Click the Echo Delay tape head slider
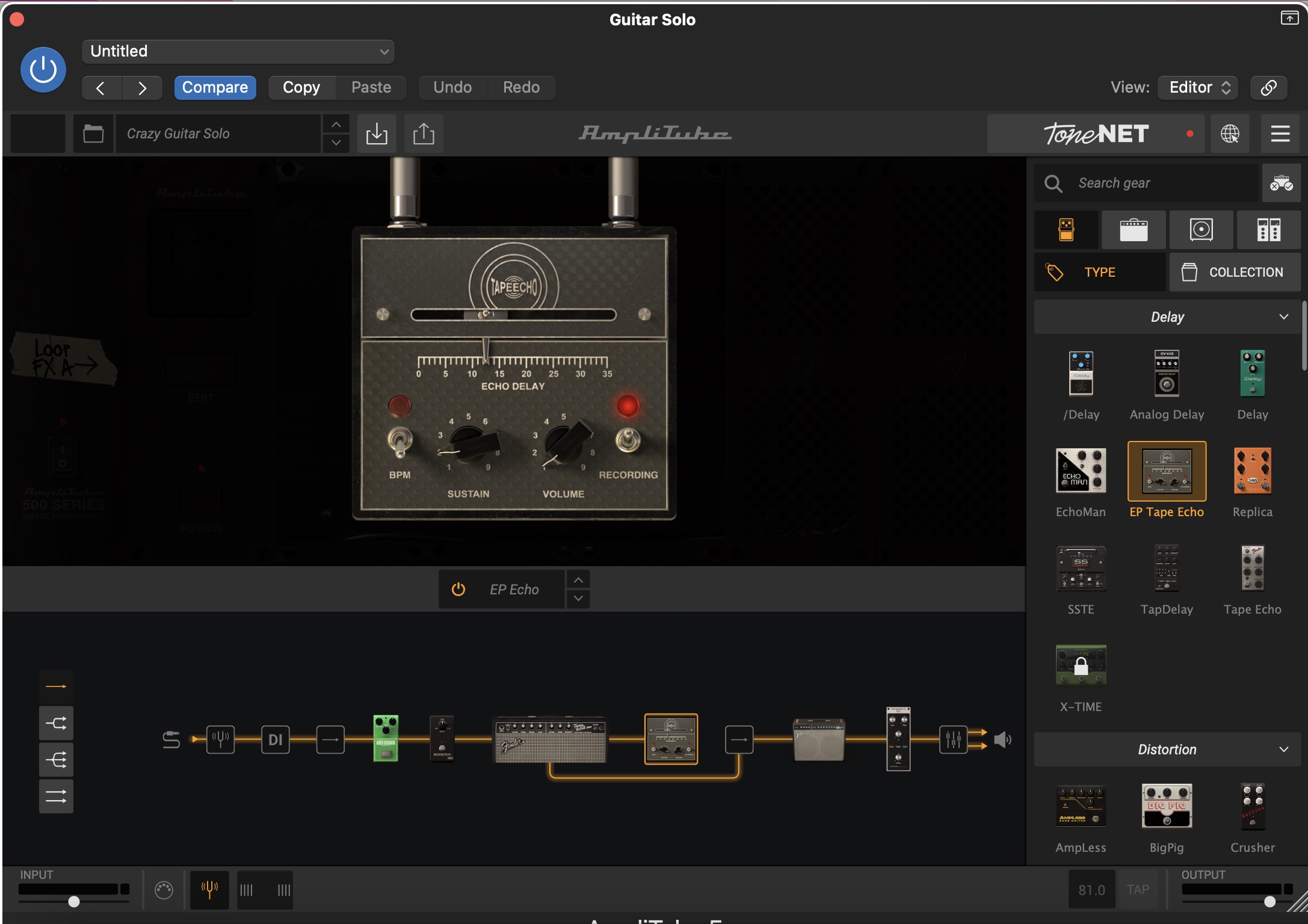 pyautogui.click(x=486, y=315)
